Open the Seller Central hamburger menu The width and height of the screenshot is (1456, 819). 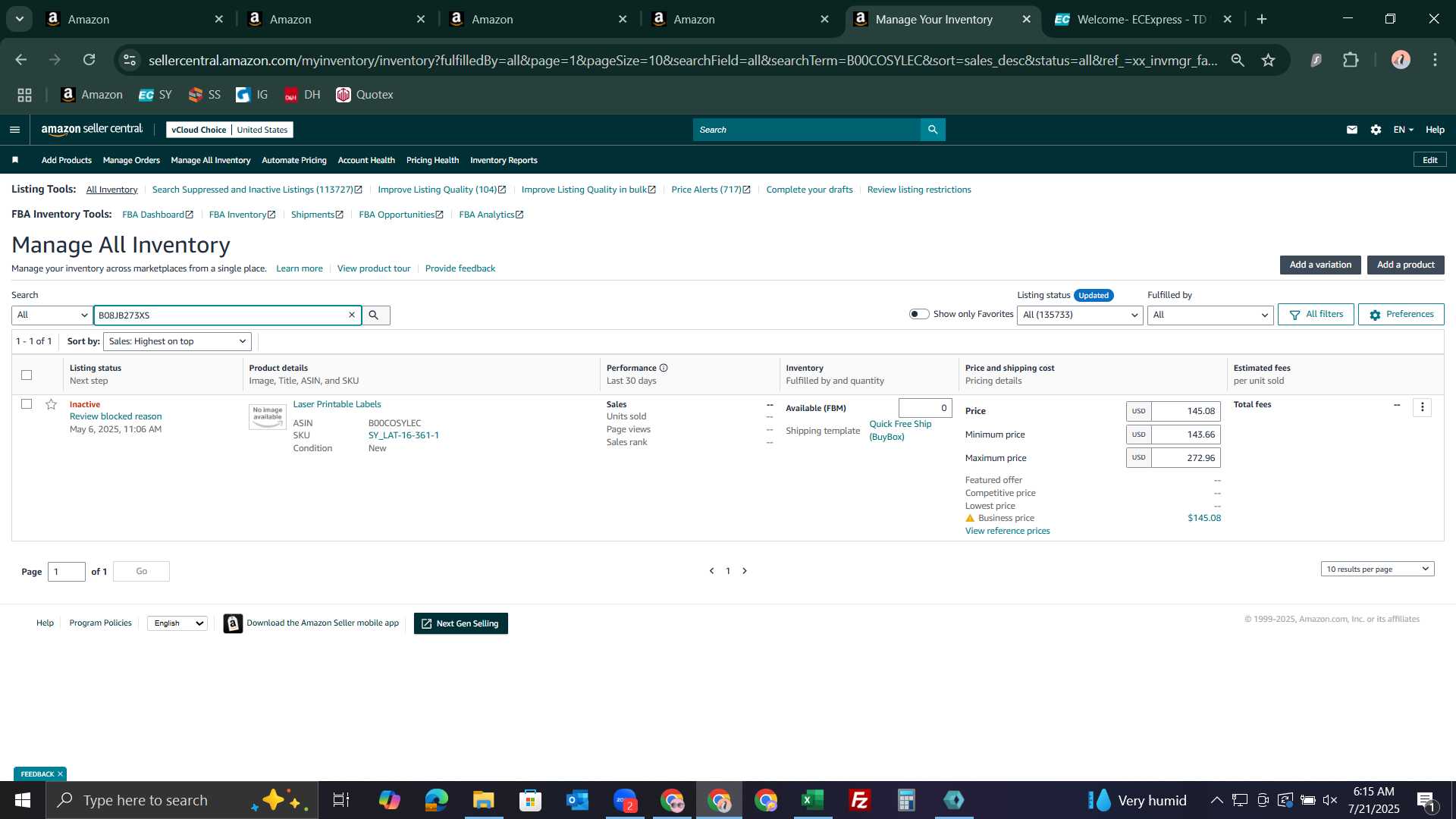point(14,130)
